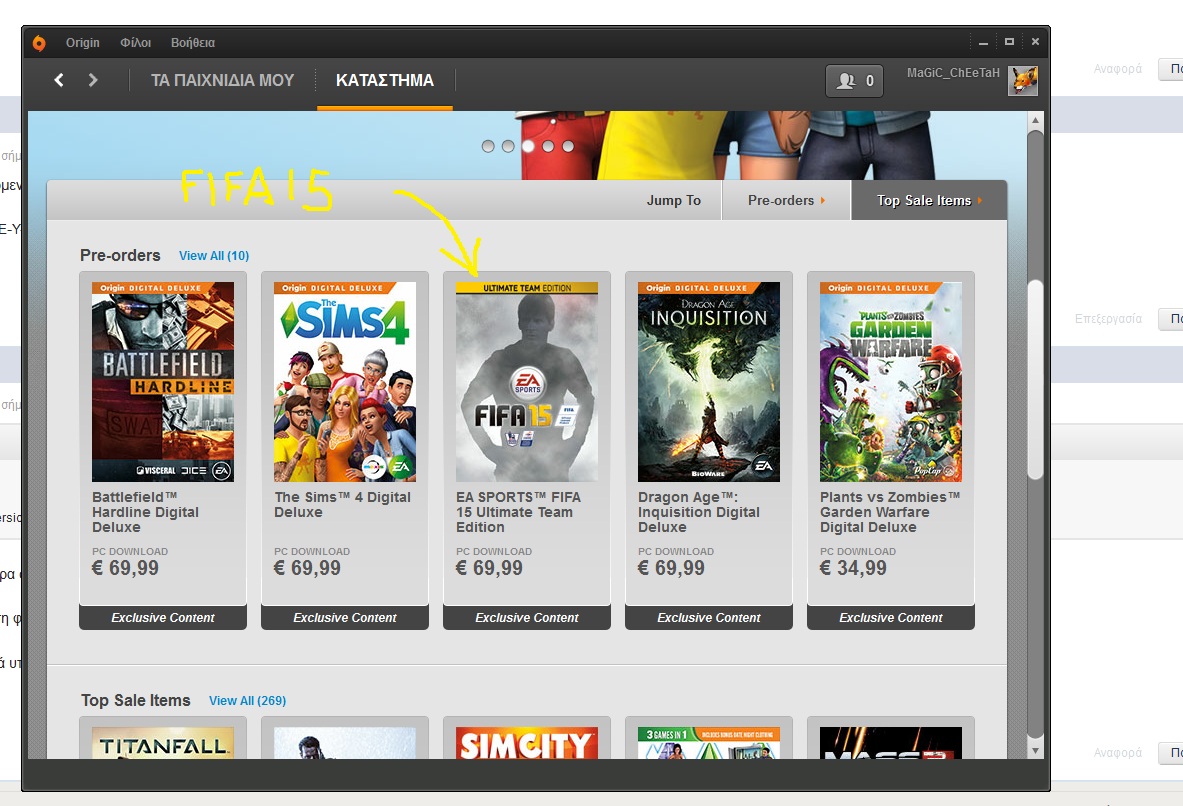Click Exclusive Content under Garden Warfare
The image size is (1183, 806).
[x=891, y=617]
